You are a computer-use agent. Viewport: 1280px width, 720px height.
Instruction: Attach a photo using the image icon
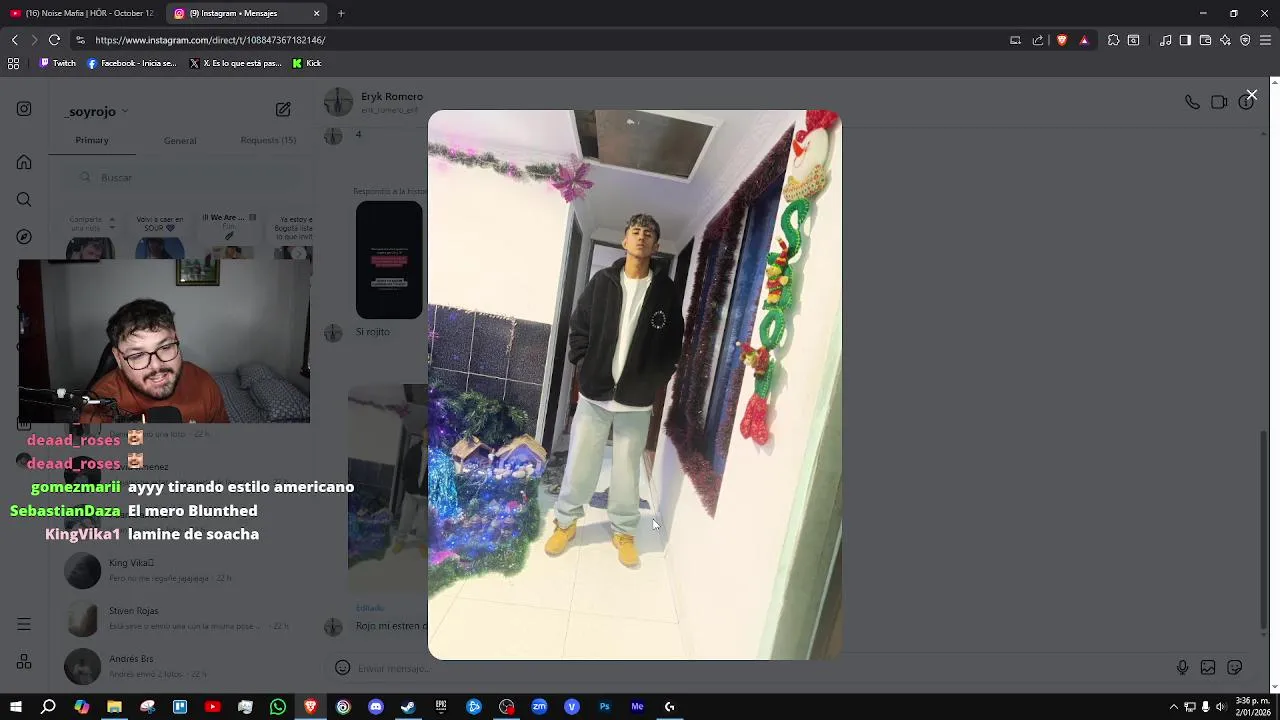tap(1208, 668)
